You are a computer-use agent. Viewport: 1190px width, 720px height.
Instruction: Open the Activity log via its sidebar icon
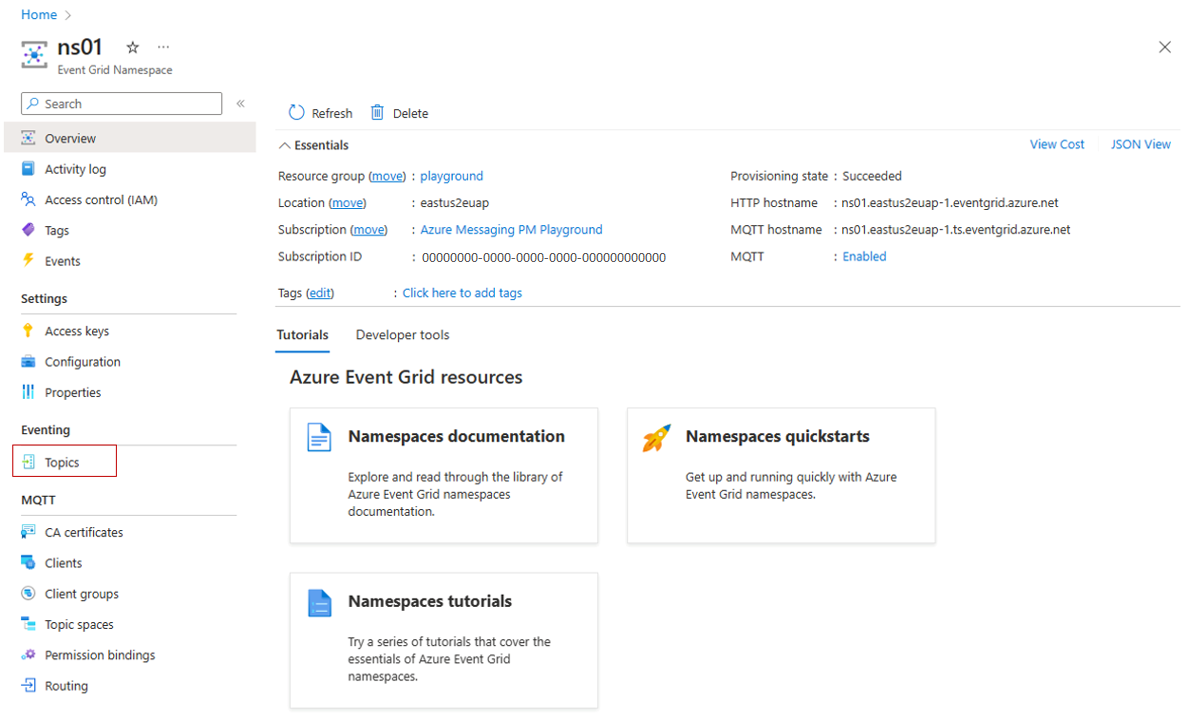[29, 168]
